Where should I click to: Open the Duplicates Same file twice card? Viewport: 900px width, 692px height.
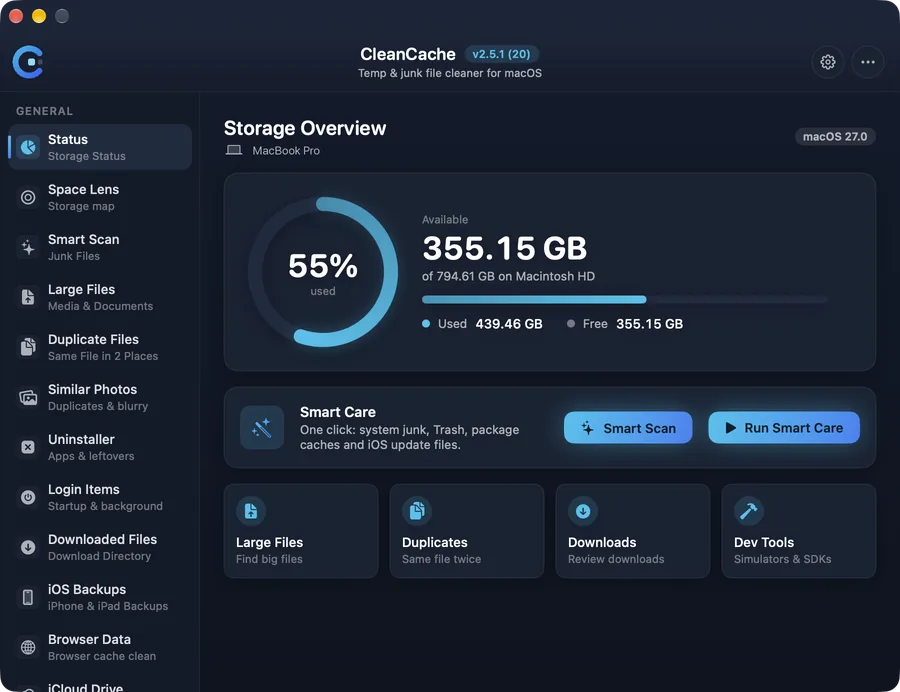[x=467, y=531]
